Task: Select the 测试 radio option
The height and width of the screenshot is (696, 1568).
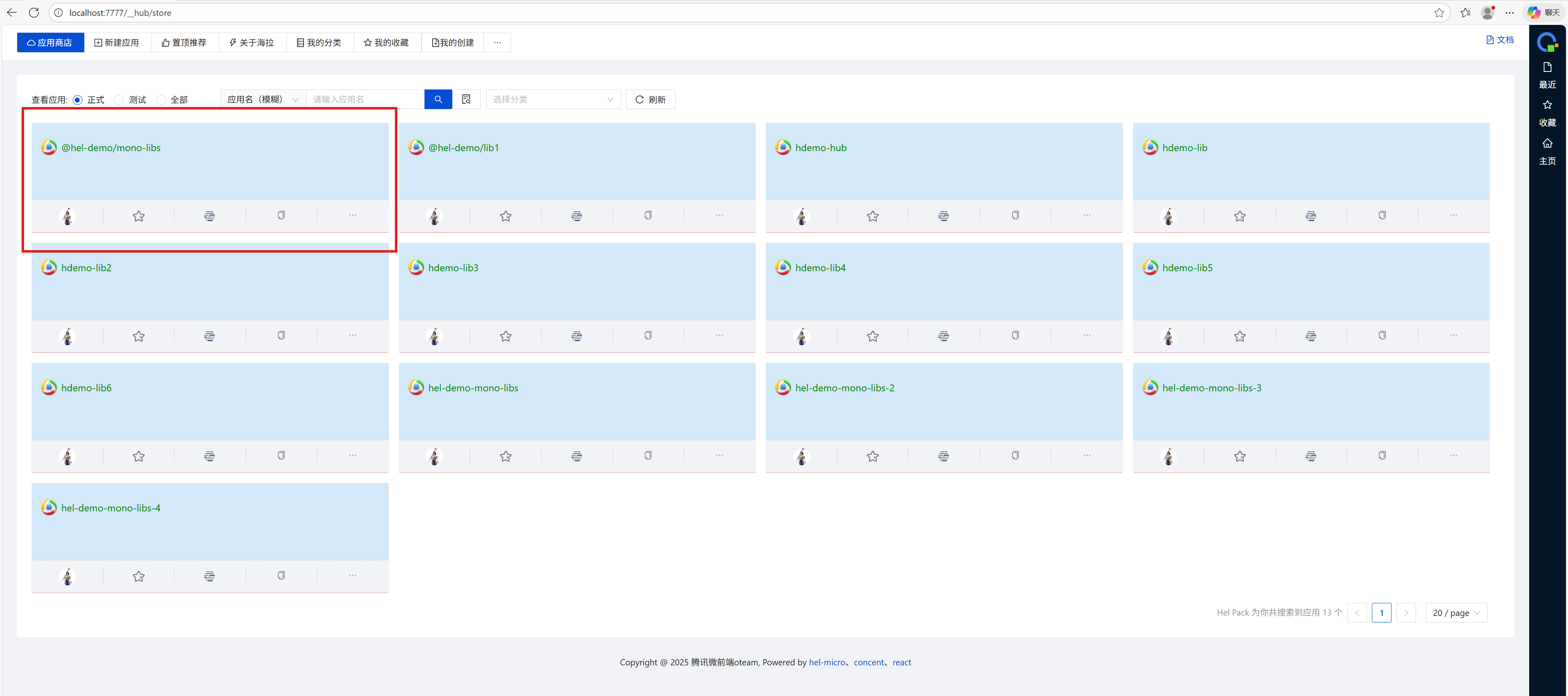Action: (120, 100)
